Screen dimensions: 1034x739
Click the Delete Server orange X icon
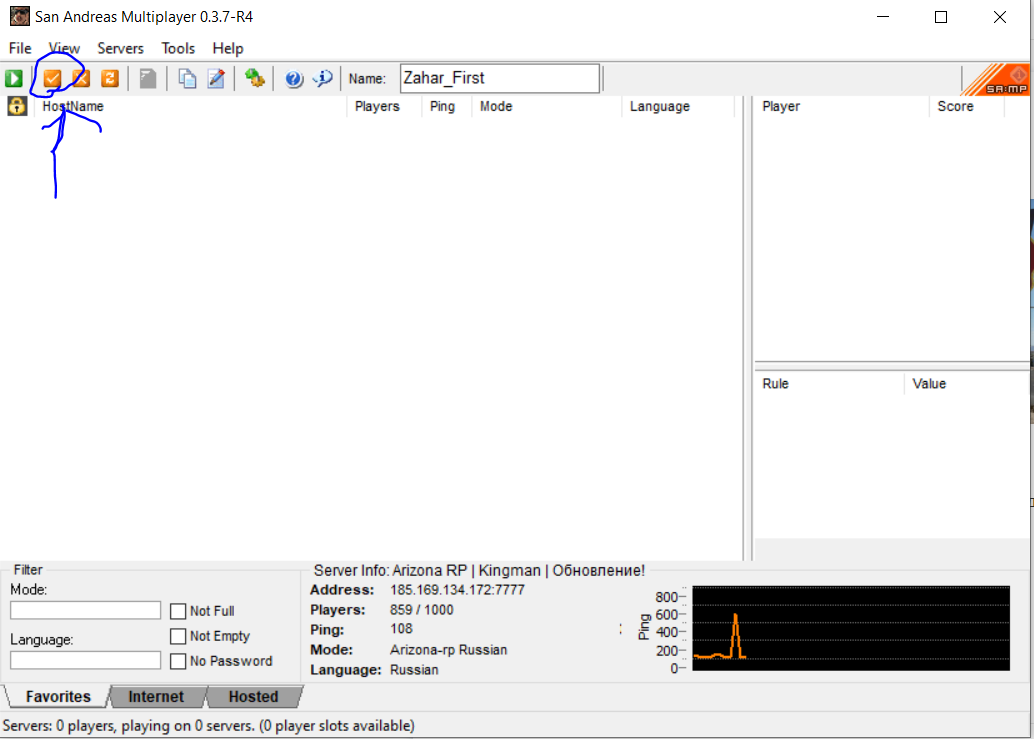pos(81,78)
